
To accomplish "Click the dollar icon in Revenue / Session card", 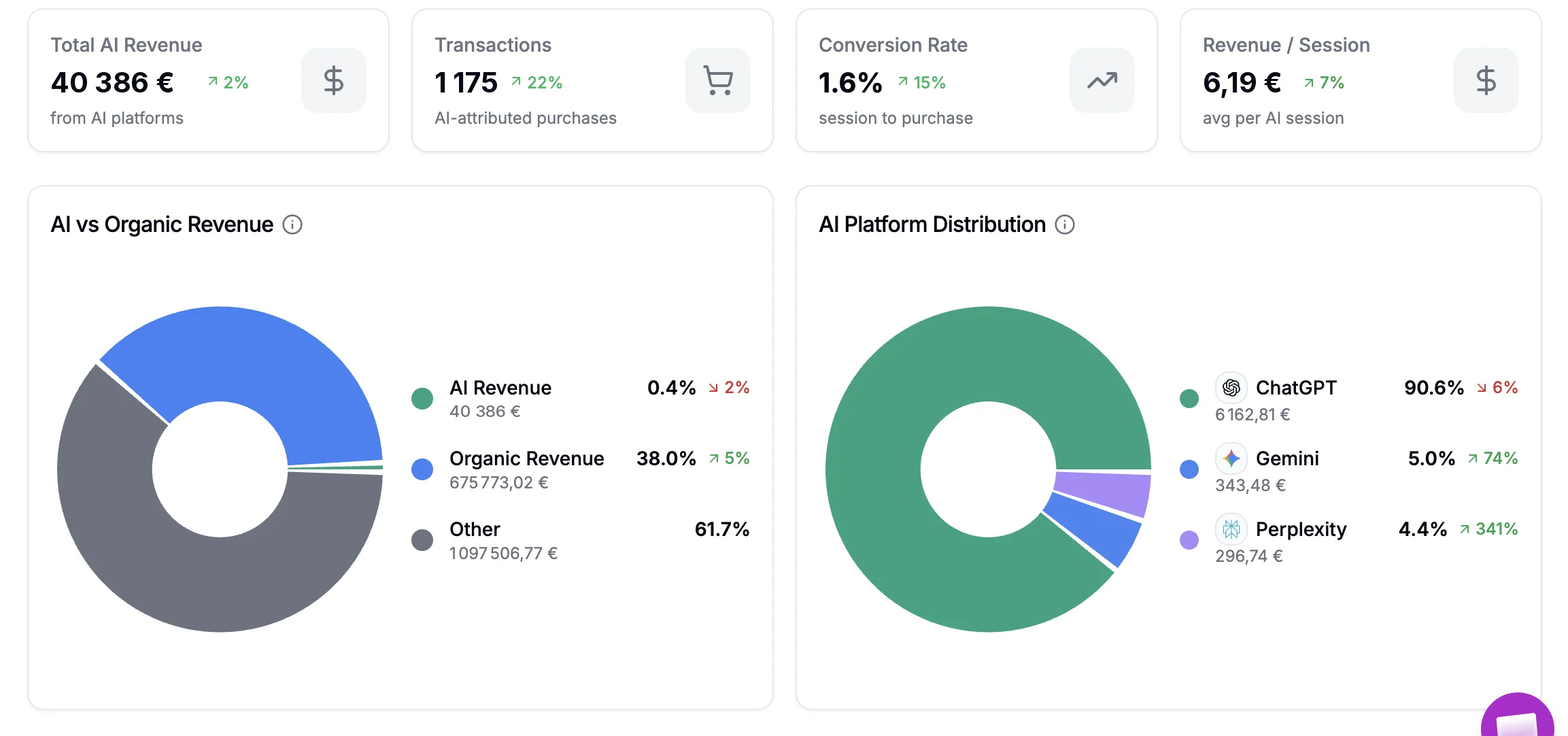I will (1486, 80).
